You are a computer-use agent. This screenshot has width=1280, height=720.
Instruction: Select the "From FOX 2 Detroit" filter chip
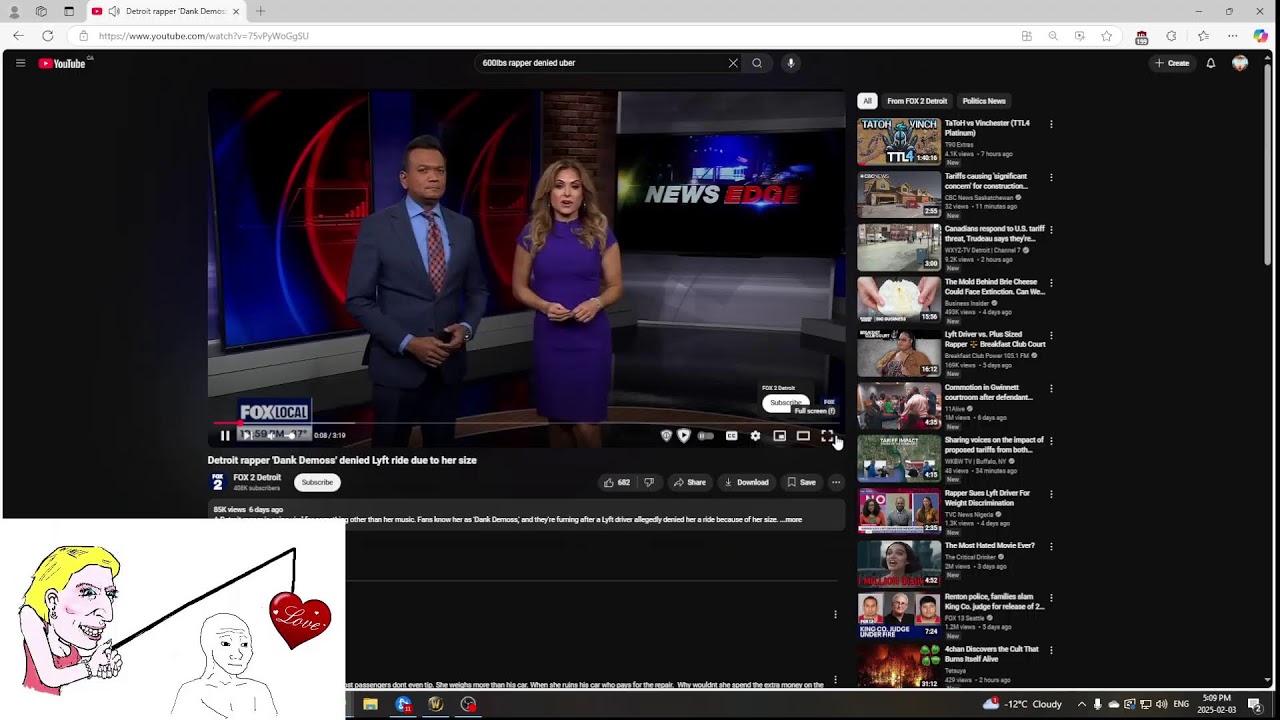point(916,101)
